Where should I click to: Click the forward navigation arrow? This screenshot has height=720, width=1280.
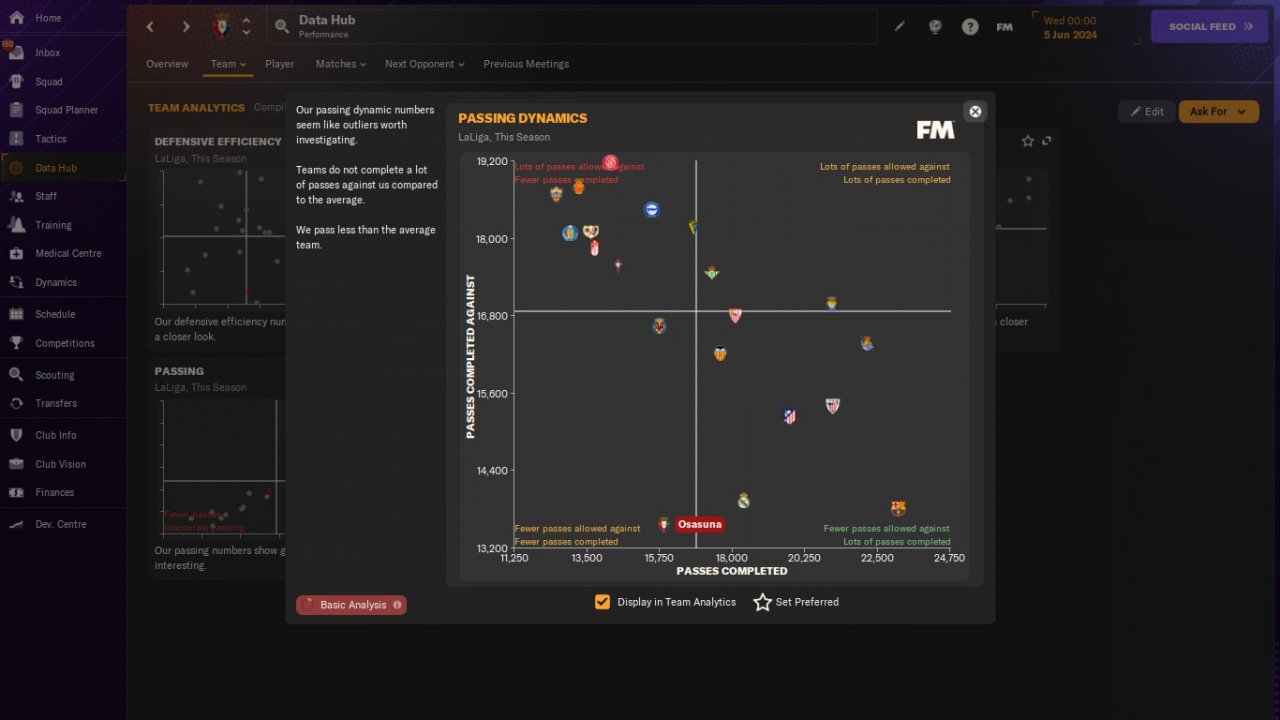tap(186, 27)
